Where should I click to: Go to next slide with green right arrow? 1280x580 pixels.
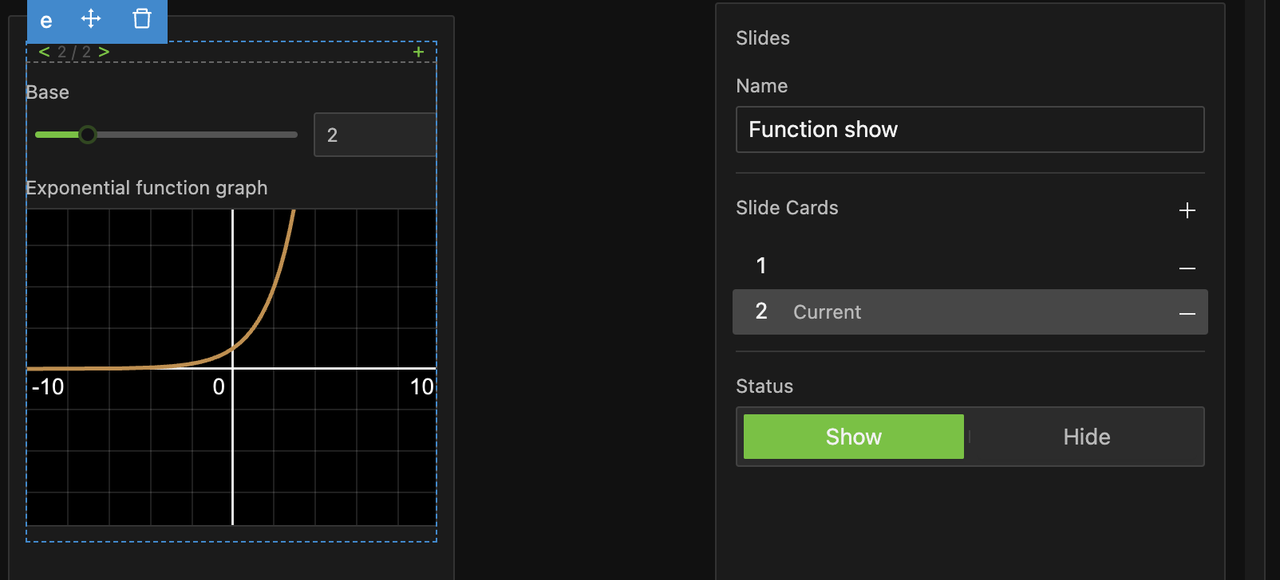point(104,52)
